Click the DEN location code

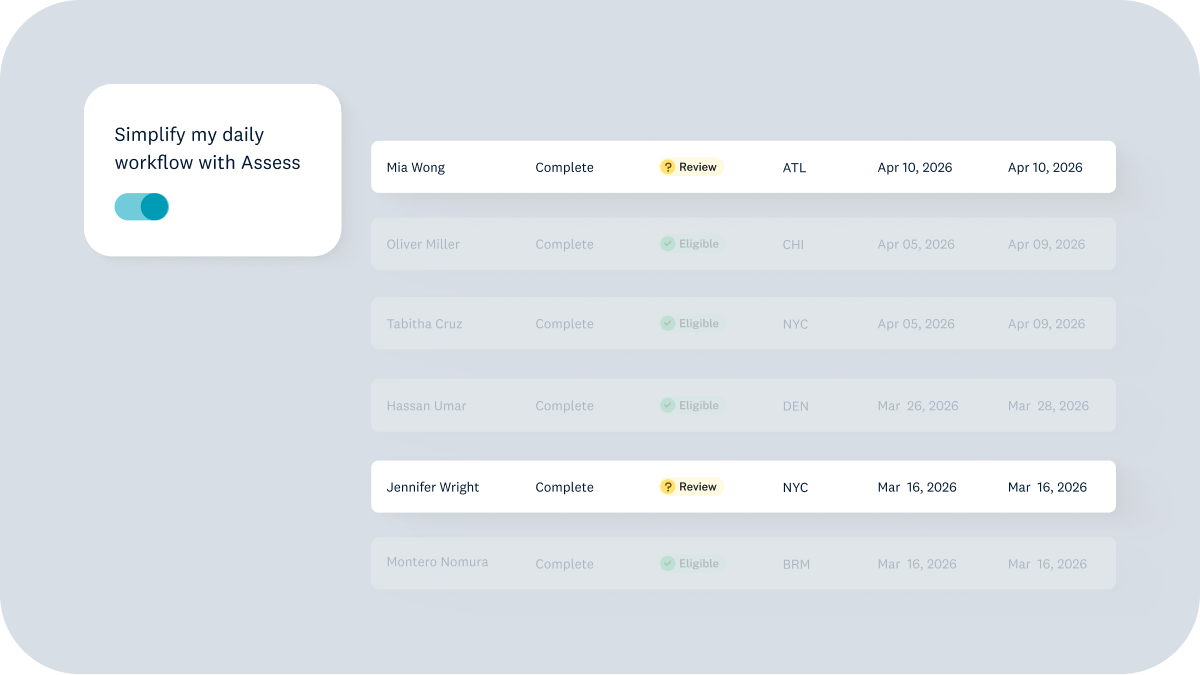(796, 407)
